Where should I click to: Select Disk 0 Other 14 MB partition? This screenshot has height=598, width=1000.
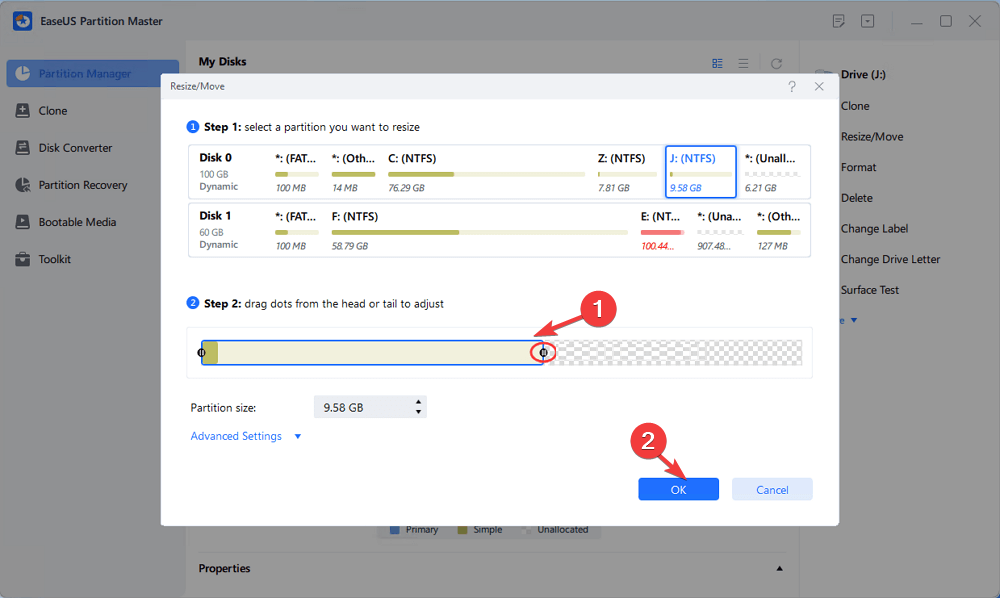coord(353,172)
